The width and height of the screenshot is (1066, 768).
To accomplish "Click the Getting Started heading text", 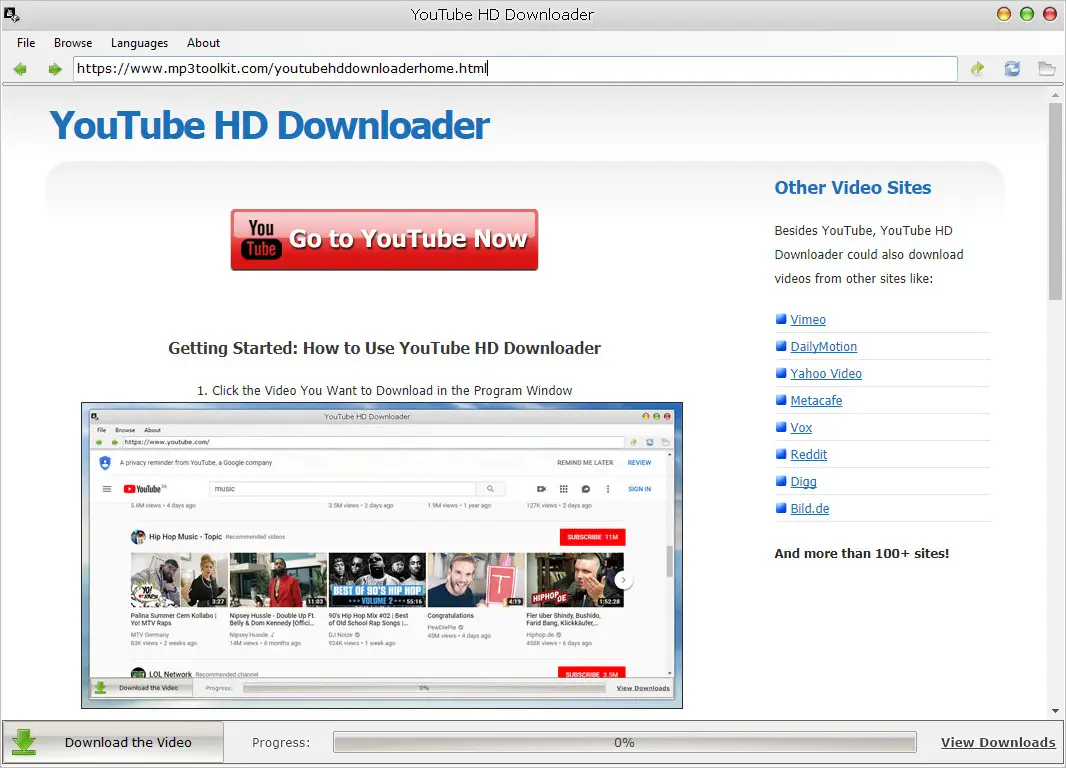I will [x=384, y=348].
